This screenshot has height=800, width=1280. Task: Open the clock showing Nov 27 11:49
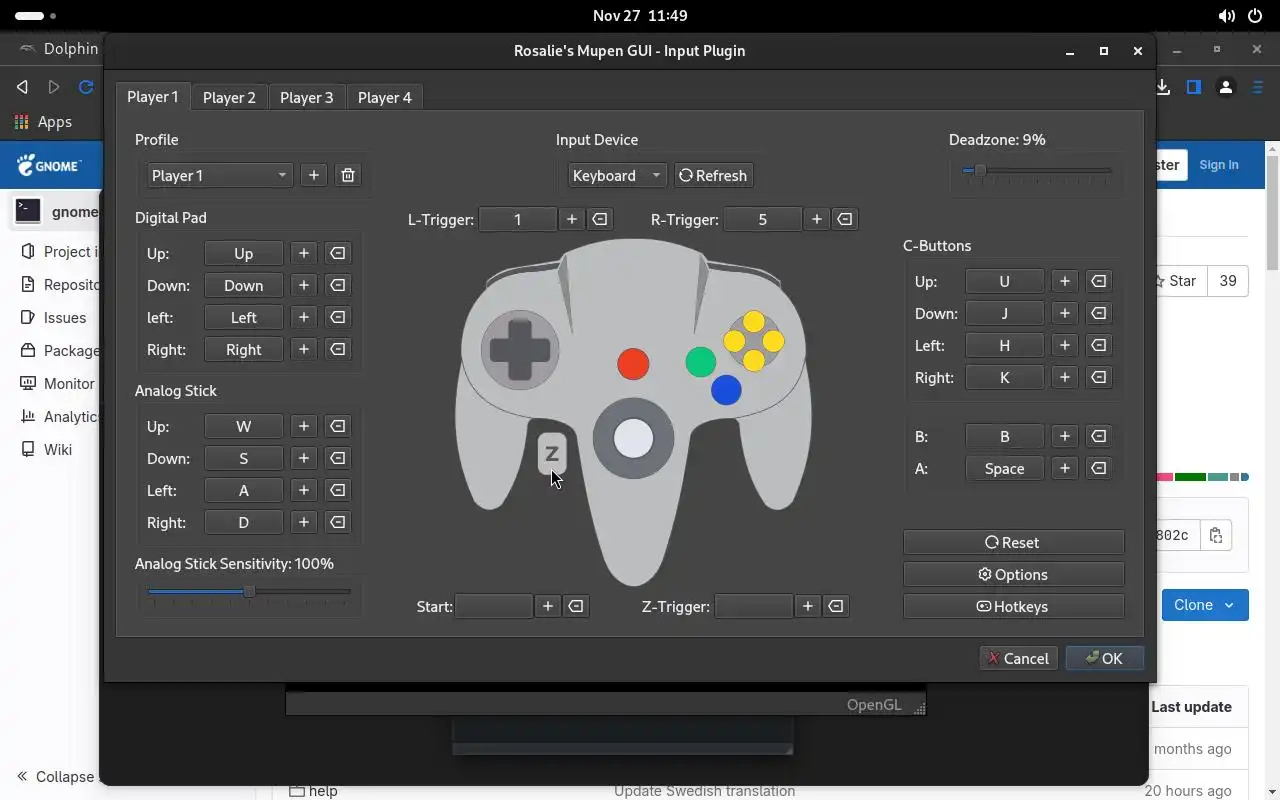click(640, 16)
